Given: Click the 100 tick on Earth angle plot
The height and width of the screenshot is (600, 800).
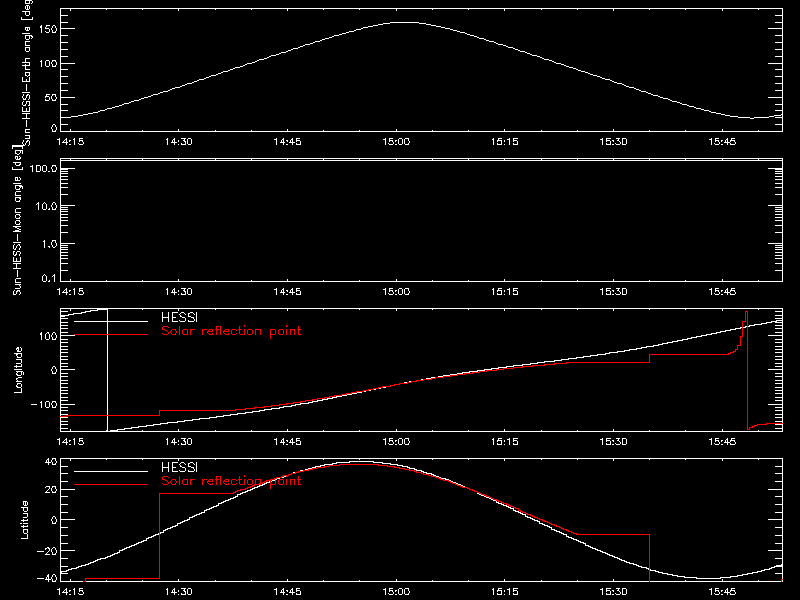Looking at the screenshot, I should [48, 64].
